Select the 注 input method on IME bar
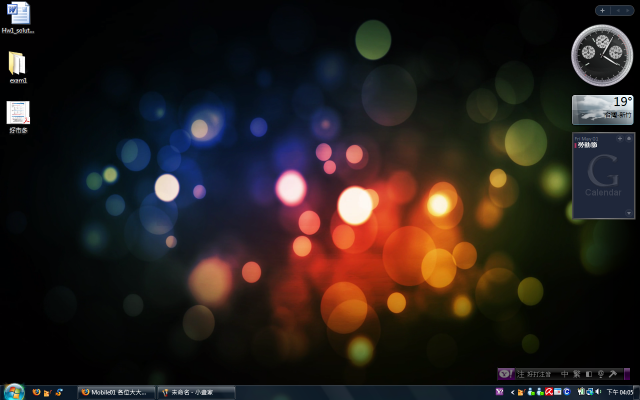Screen dimensions: 640x400 pyautogui.click(x=520, y=374)
